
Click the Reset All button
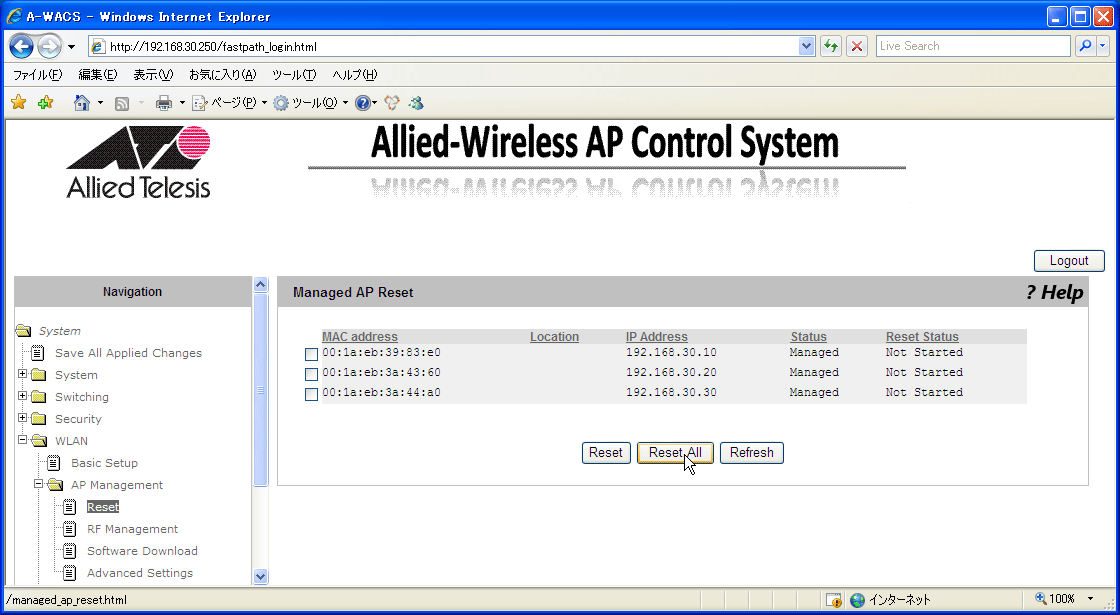[x=675, y=453]
